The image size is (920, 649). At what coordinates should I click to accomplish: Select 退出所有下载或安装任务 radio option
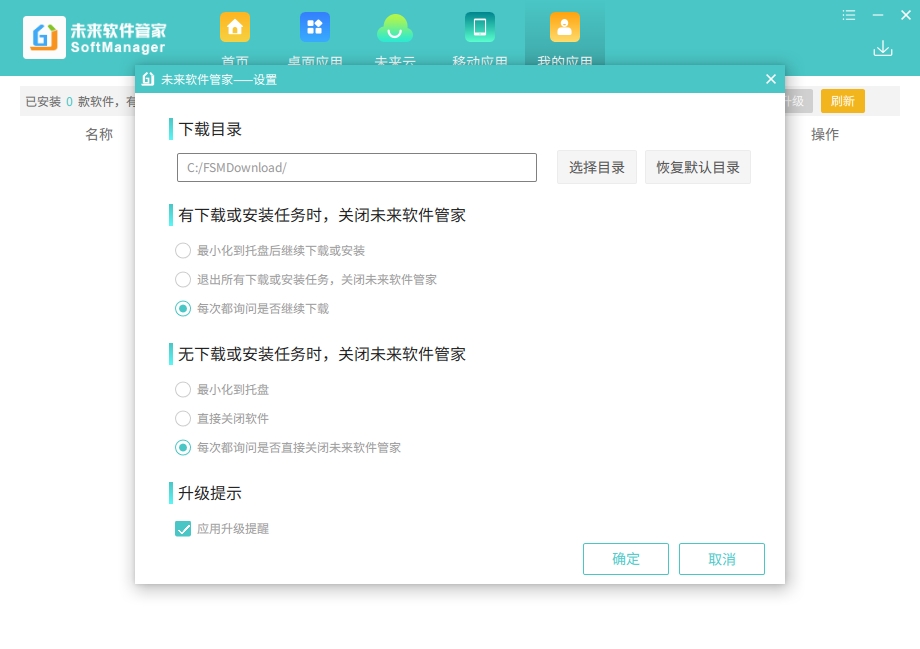(x=183, y=280)
